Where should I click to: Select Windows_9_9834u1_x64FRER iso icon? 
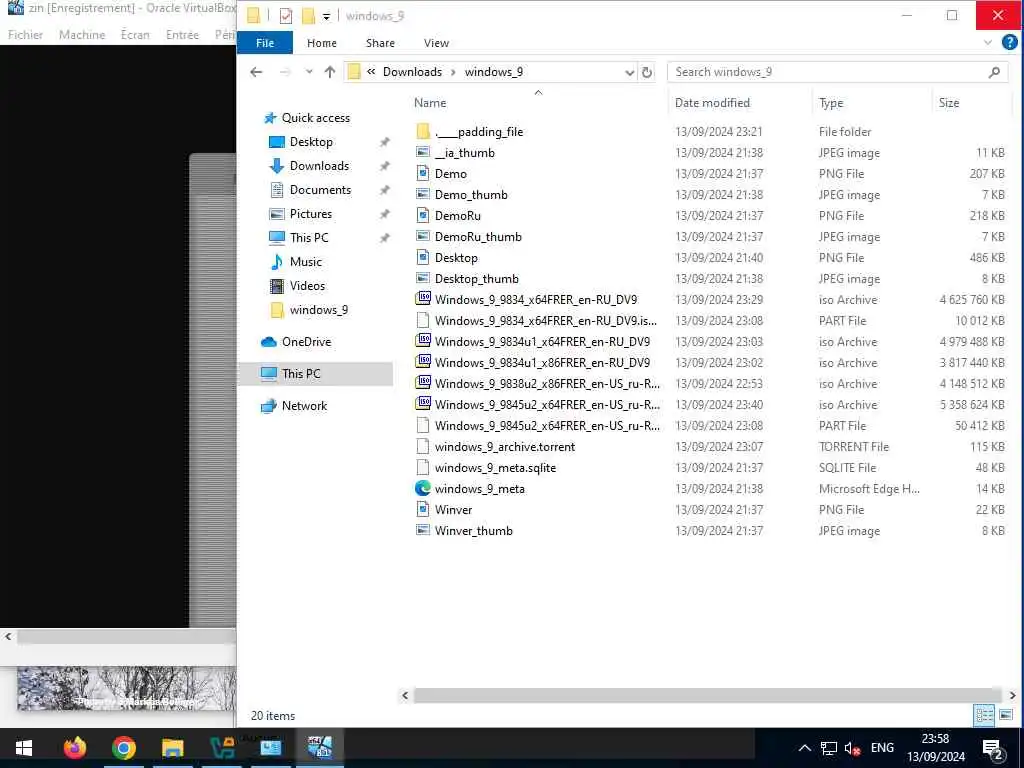423,341
